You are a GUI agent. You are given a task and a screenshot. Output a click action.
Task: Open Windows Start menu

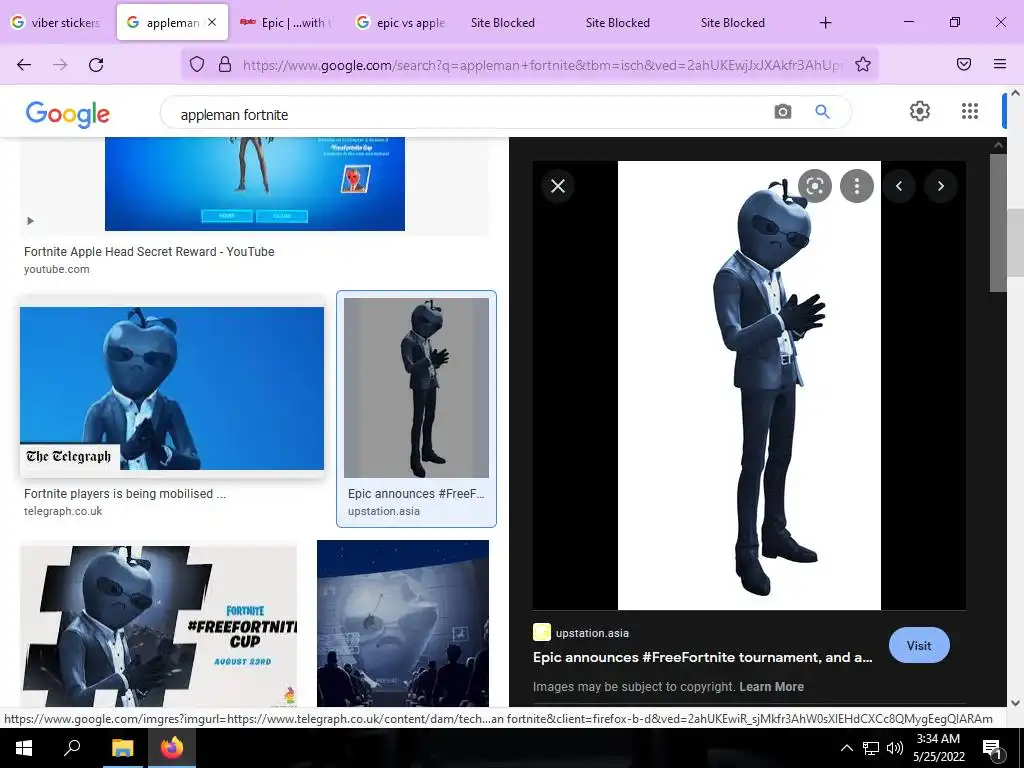[24, 748]
